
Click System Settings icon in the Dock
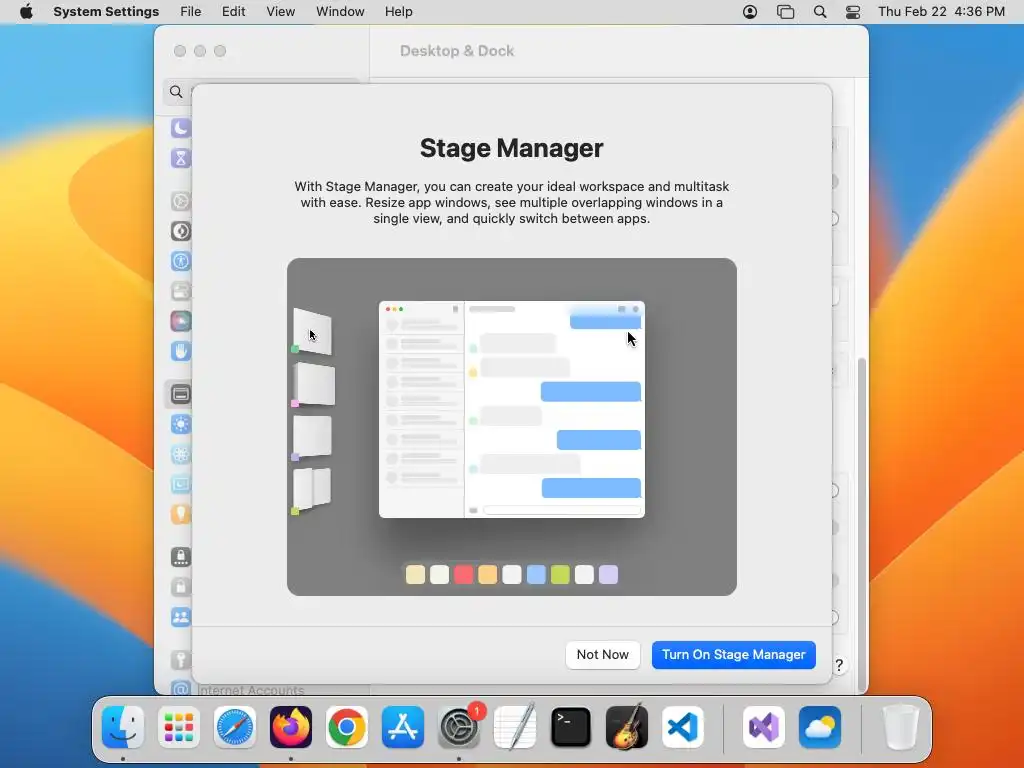pyautogui.click(x=458, y=727)
